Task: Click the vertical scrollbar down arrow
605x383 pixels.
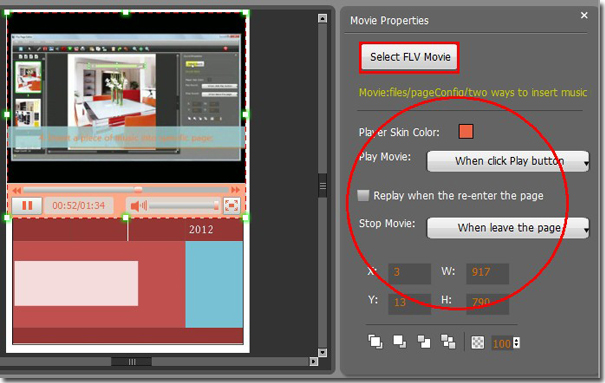Action: pos(323,353)
